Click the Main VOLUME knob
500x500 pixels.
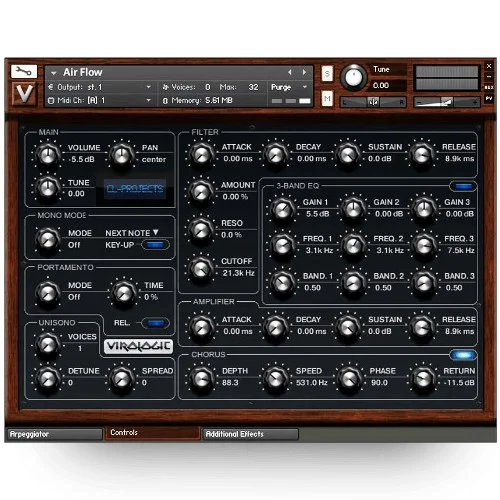point(48,154)
